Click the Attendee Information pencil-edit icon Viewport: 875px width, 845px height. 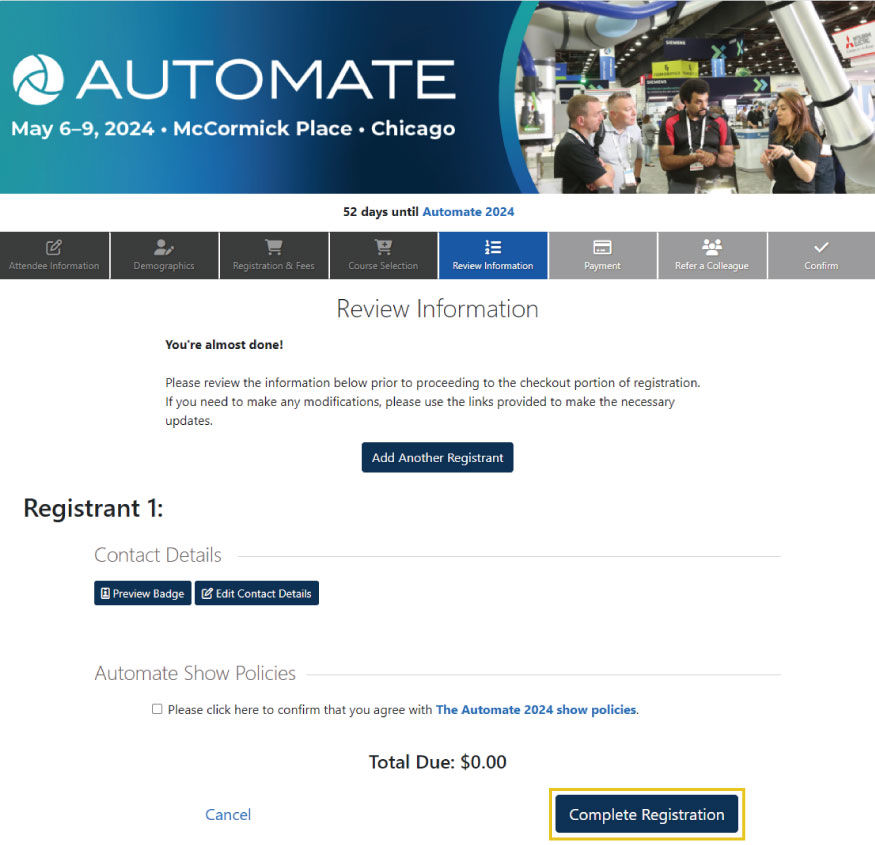point(54,247)
